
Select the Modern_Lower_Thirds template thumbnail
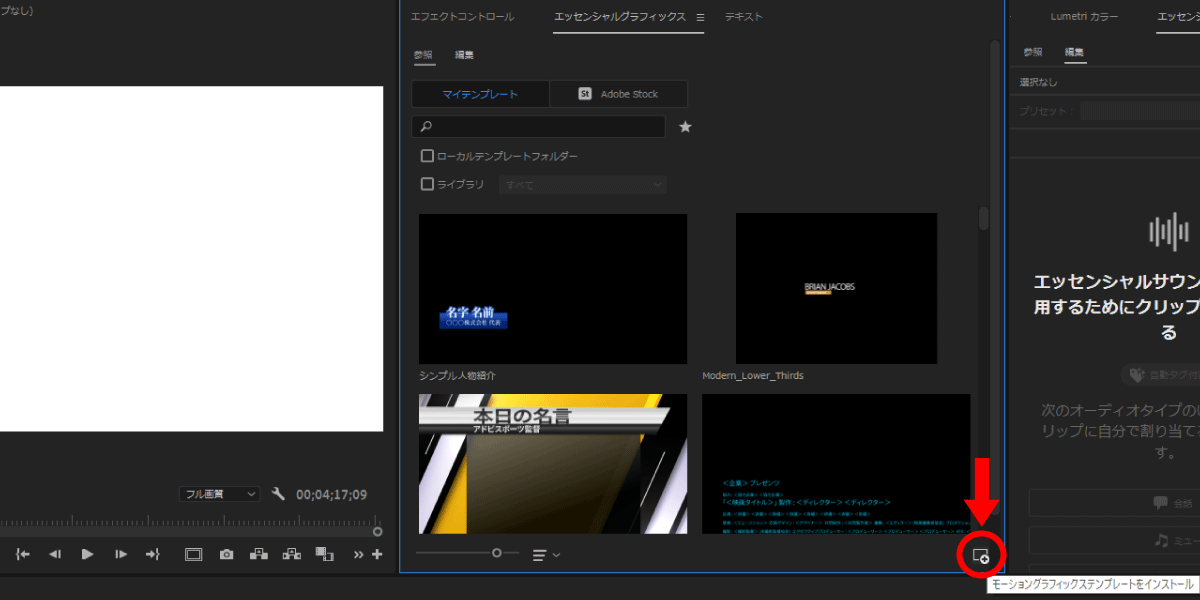coord(836,289)
